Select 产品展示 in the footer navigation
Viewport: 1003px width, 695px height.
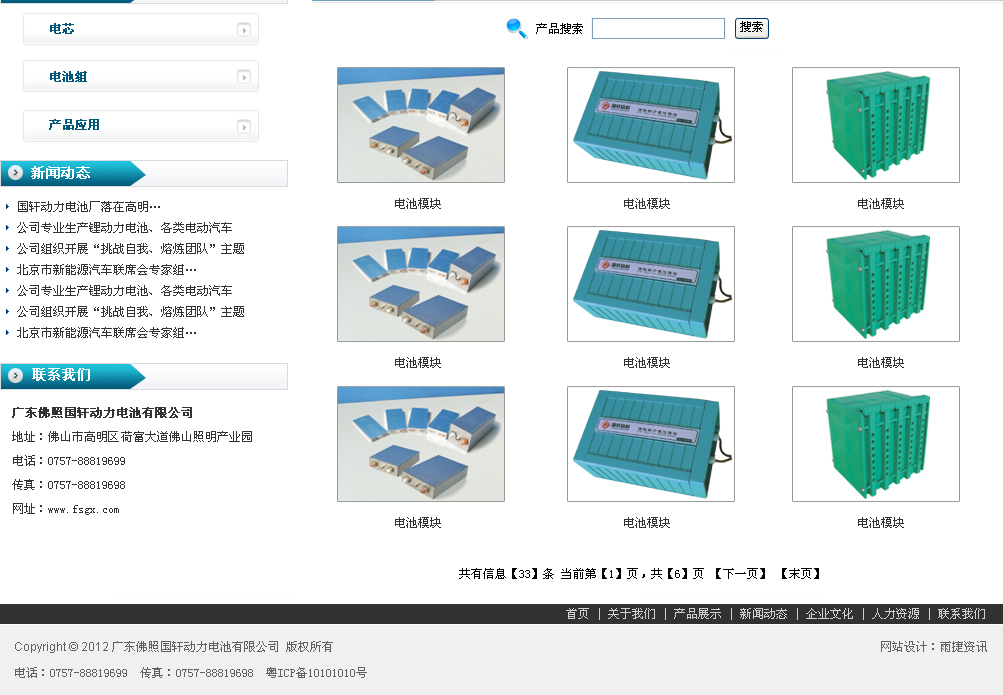[x=697, y=614]
